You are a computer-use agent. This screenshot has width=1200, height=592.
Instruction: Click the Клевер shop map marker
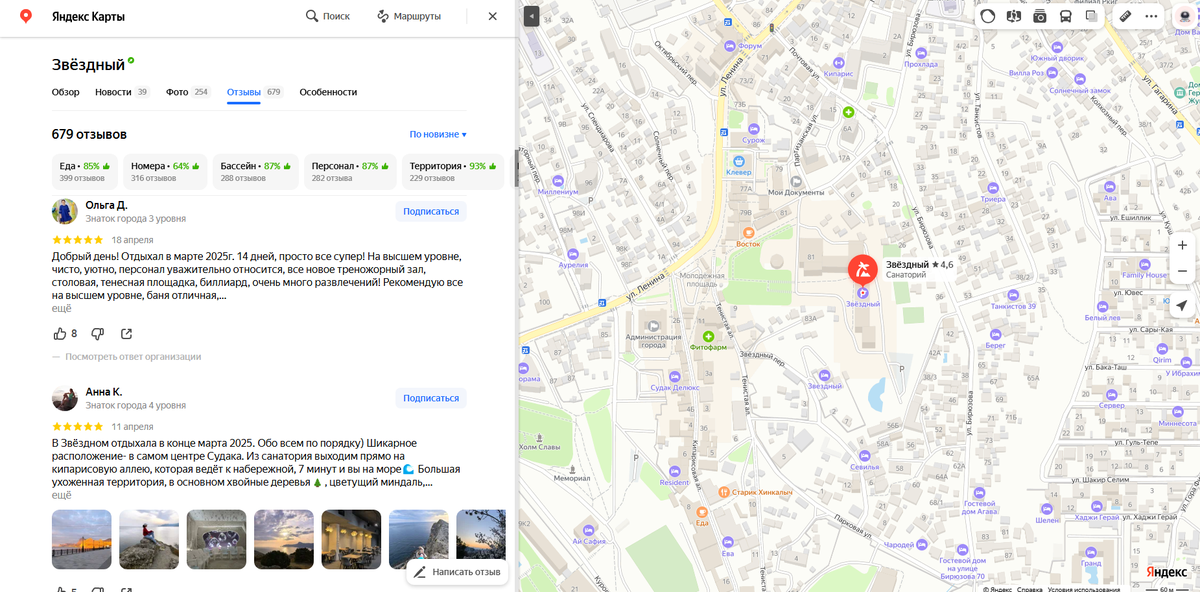coord(738,161)
